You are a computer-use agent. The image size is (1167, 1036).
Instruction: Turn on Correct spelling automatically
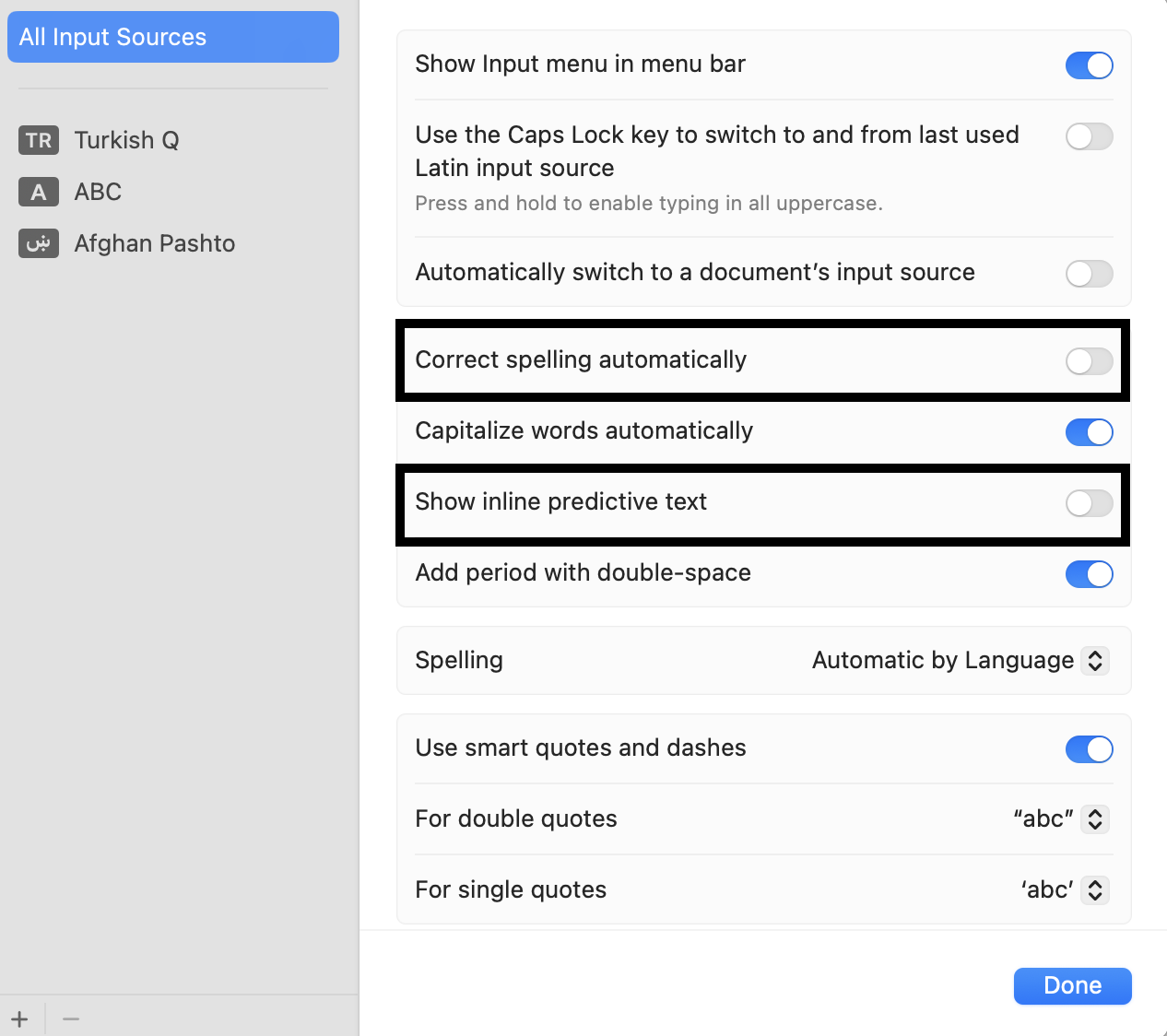pyautogui.click(x=1089, y=361)
